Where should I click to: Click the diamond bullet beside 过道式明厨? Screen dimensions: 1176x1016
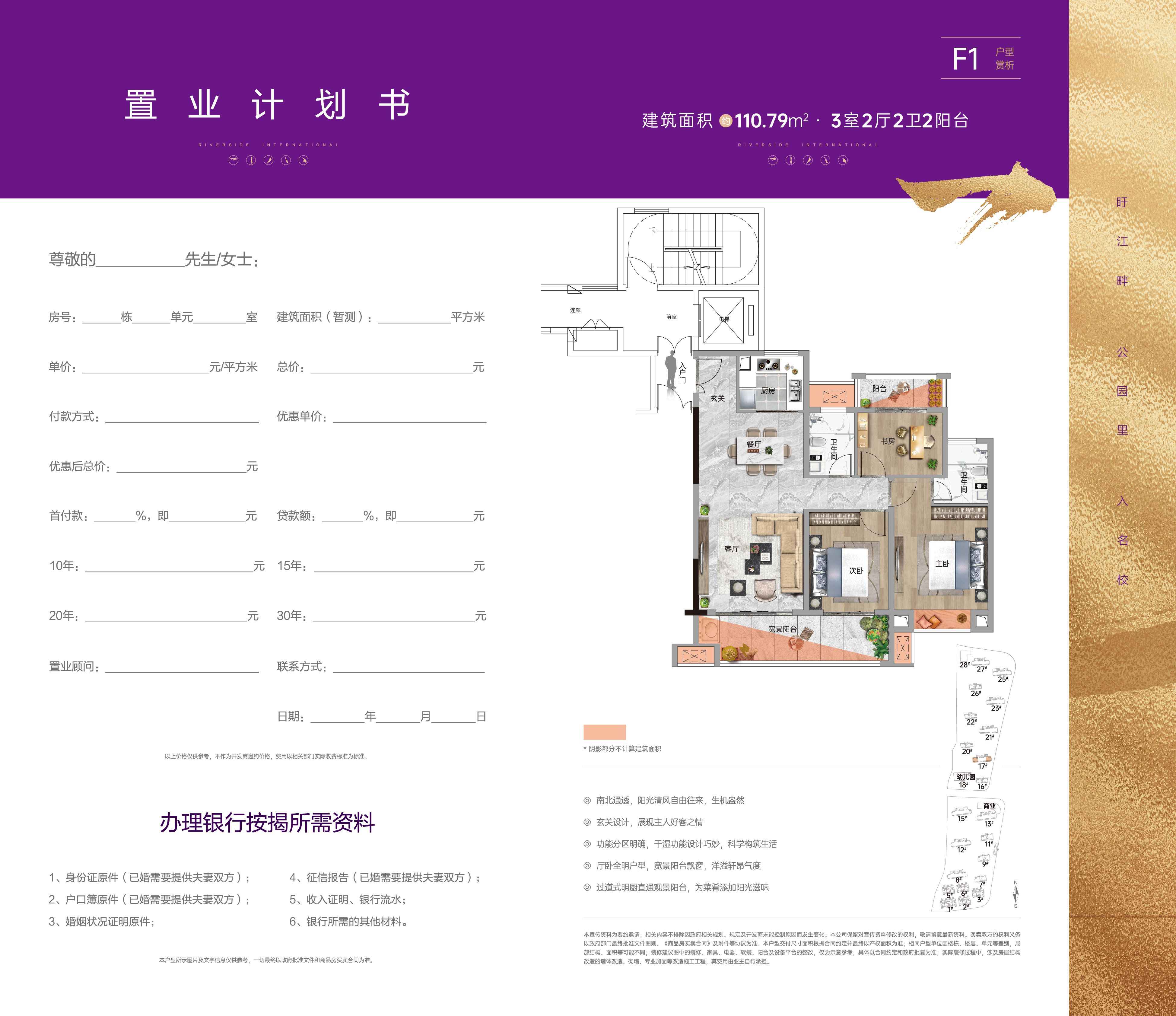tap(587, 887)
